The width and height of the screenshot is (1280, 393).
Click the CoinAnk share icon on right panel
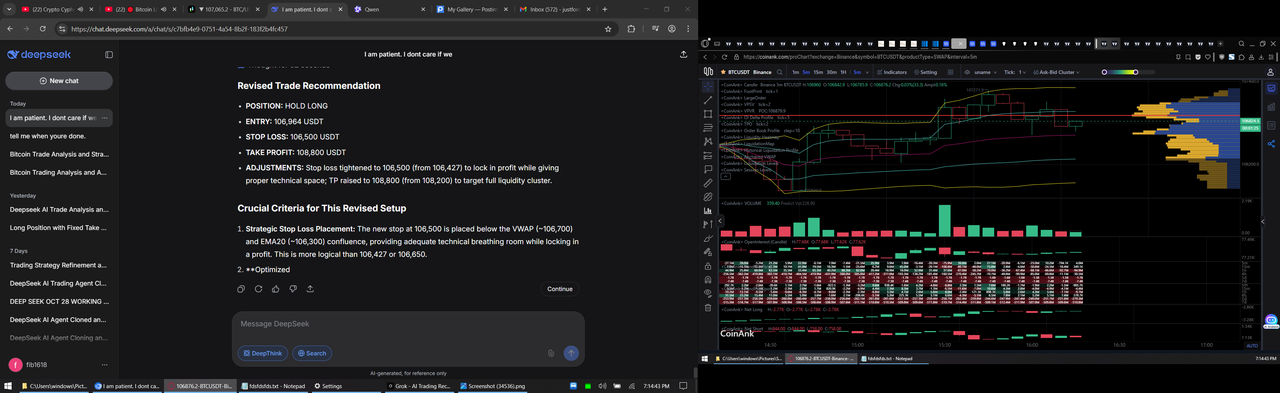(1271, 143)
